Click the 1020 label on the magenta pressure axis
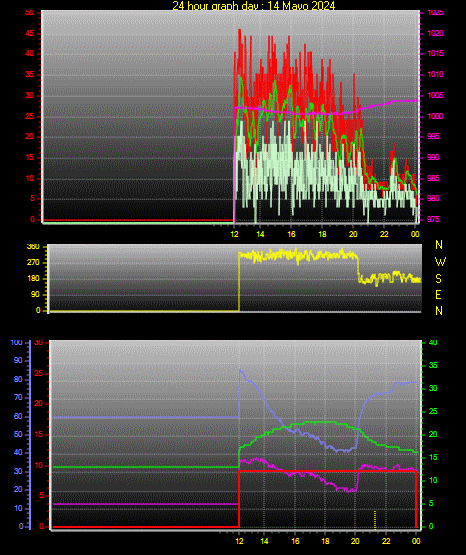Image resolution: width=466 pixels, height=555 pixels. coord(435,33)
